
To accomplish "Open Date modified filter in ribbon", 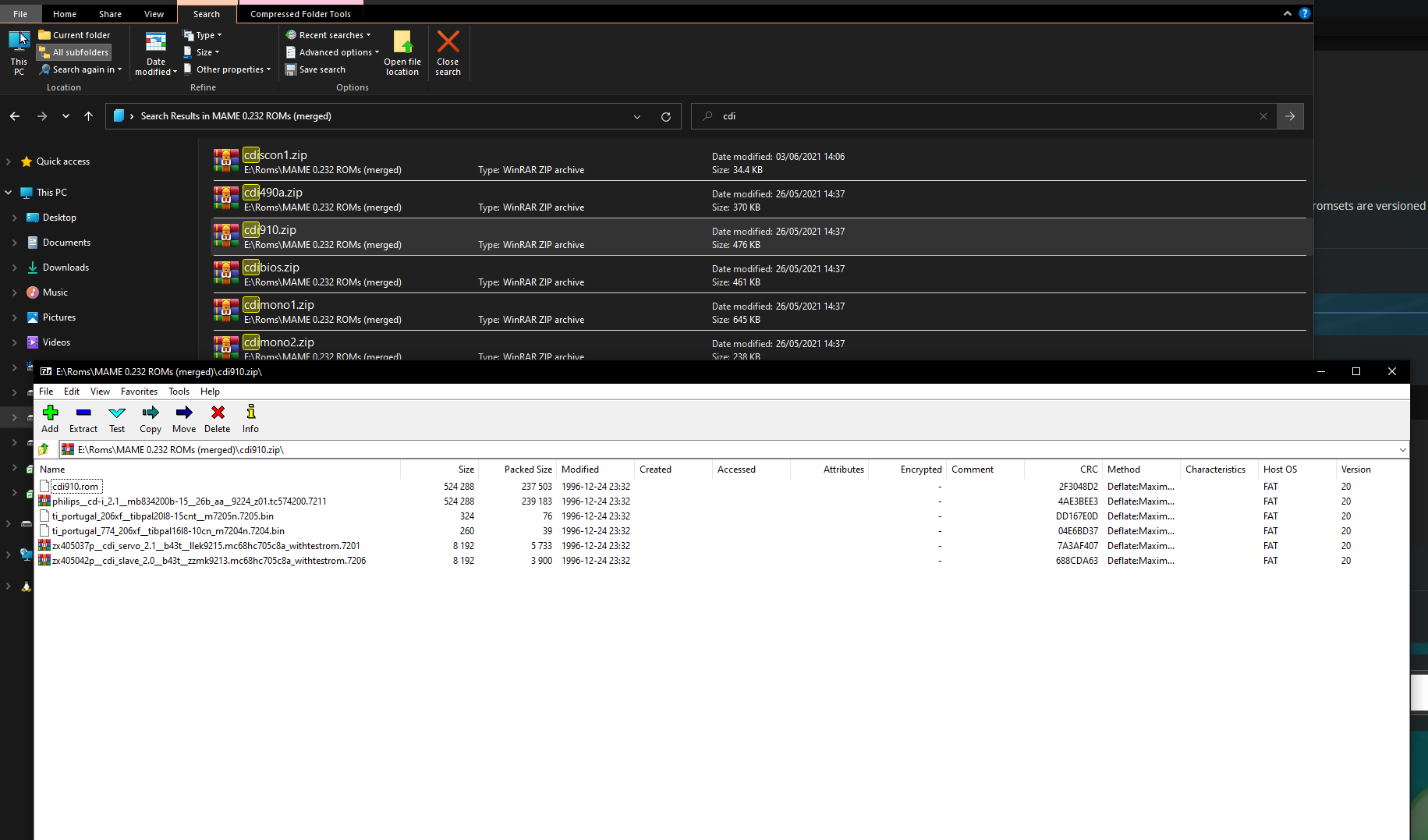I will pyautogui.click(x=156, y=53).
